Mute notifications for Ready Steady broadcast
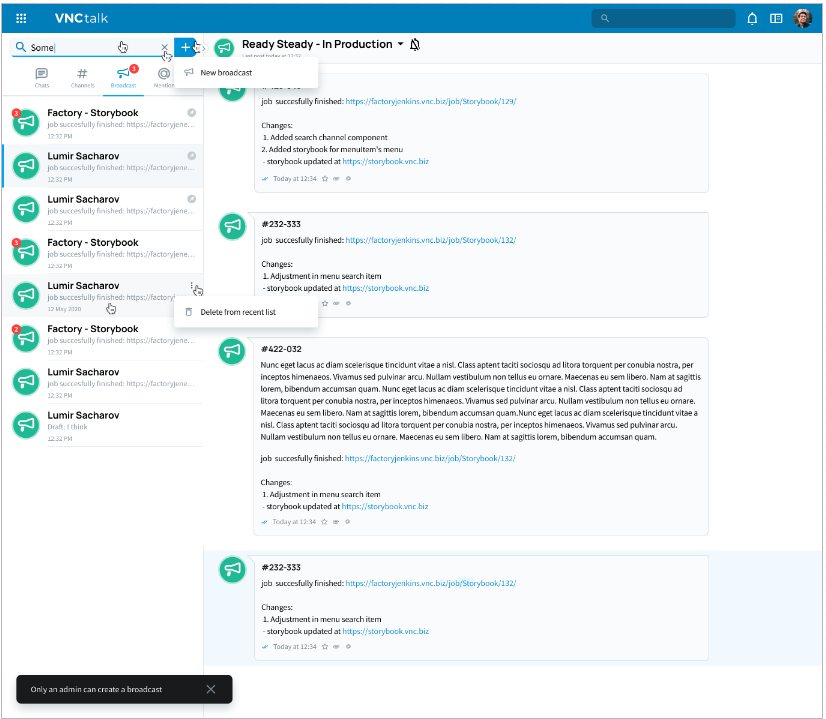This screenshot has height=719, width=826. [x=415, y=45]
